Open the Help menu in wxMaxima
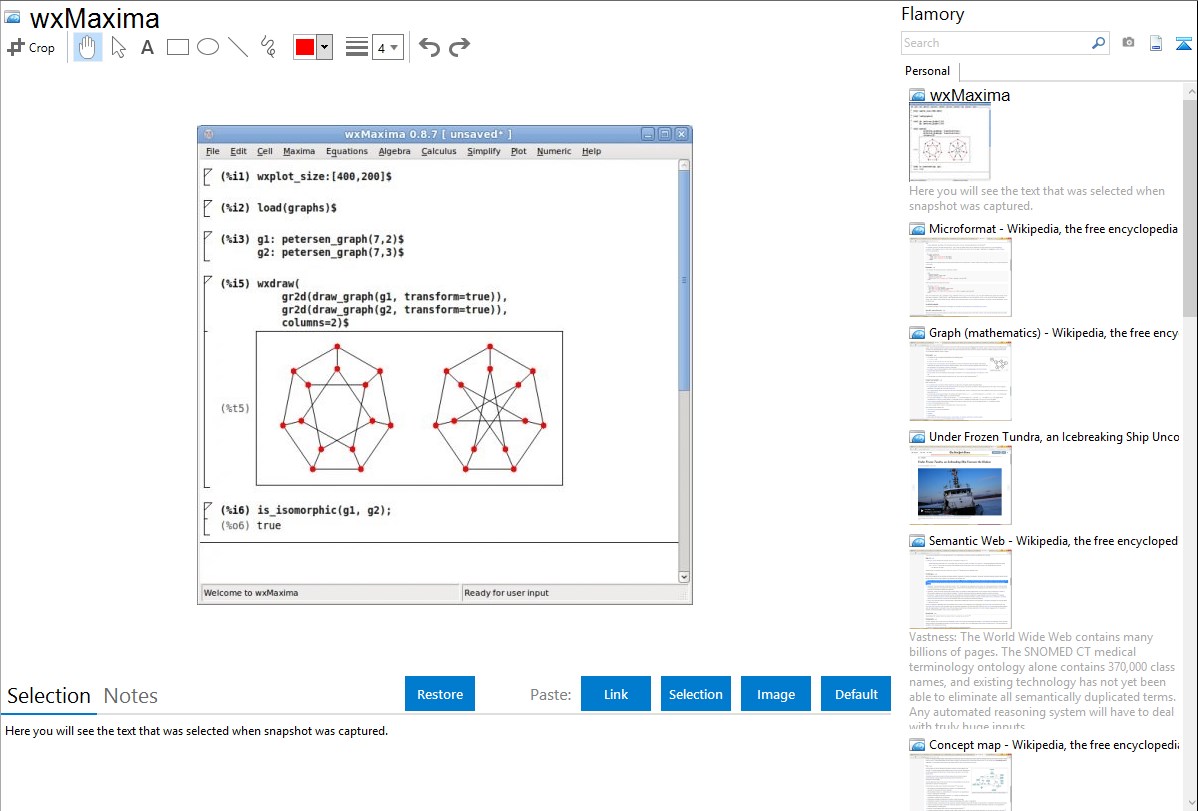 (x=591, y=151)
